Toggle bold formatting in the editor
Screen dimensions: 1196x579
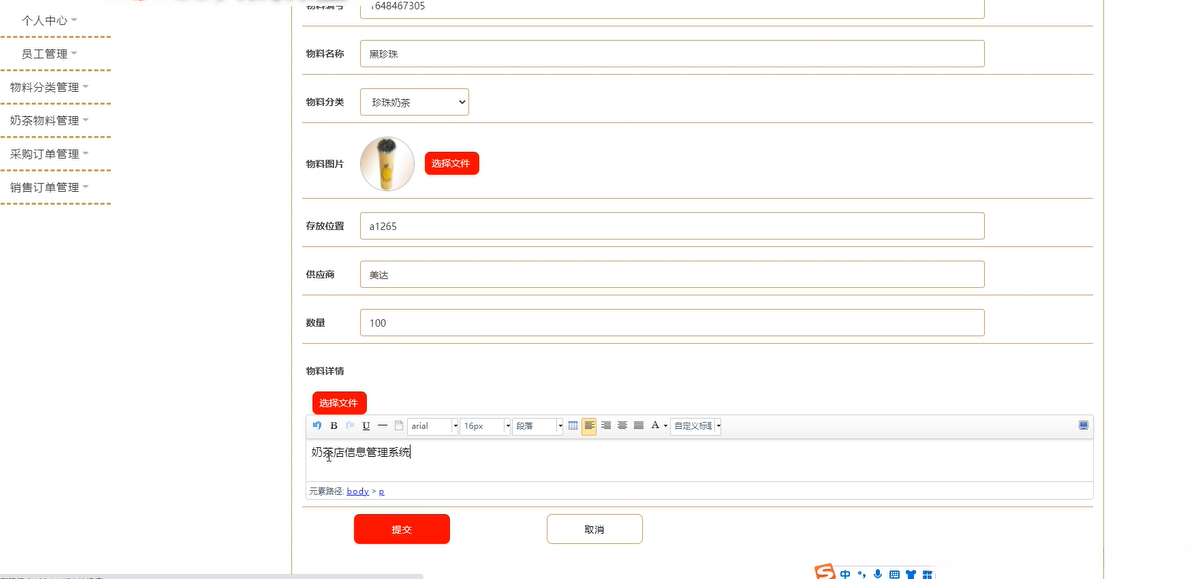333,426
